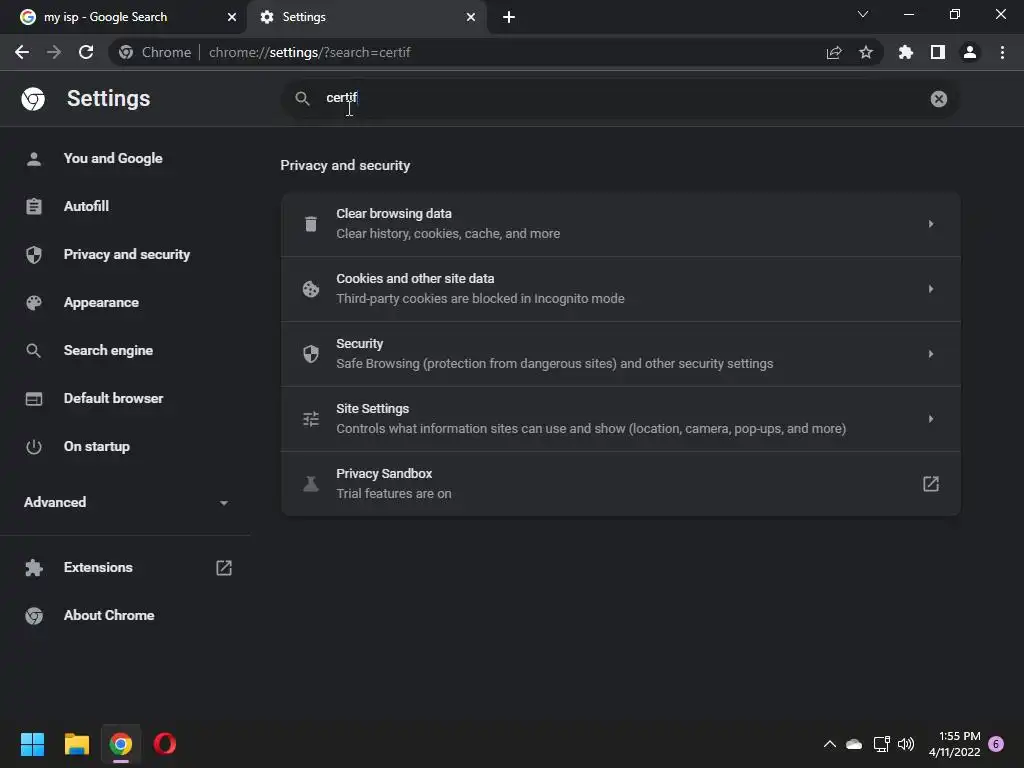This screenshot has height=768, width=1024.
Task: Open volume control tray icon
Action: click(906, 744)
